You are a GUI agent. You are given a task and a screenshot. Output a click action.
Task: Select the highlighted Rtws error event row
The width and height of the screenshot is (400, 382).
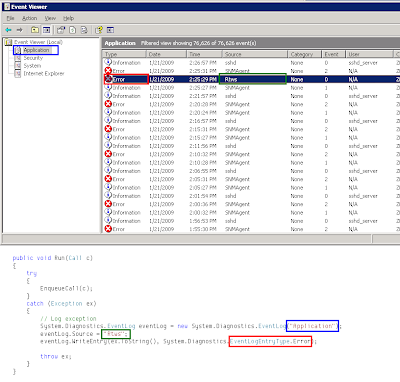pos(251,79)
